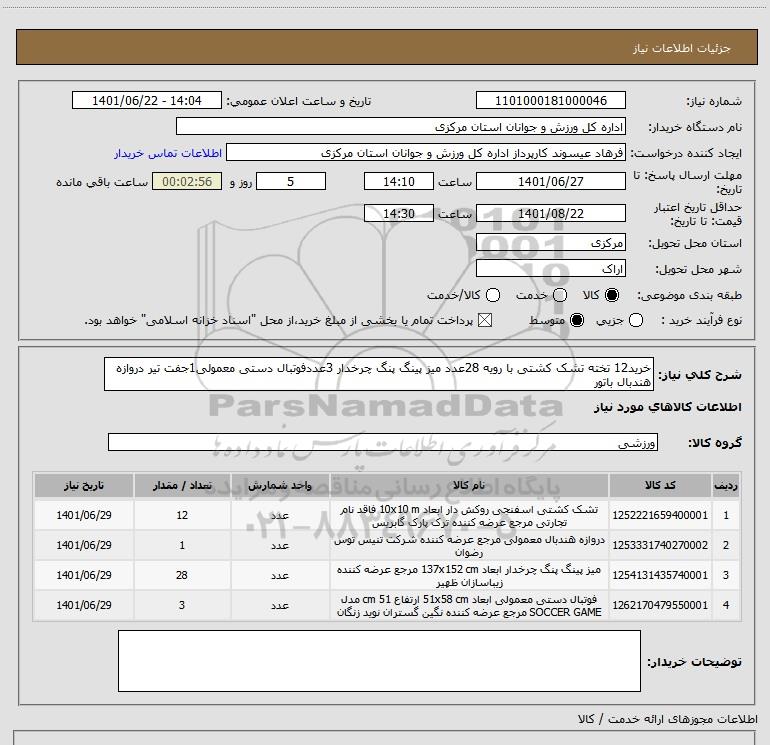Click the general need description text box
The height and width of the screenshot is (745, 770).
click(379, 375)
